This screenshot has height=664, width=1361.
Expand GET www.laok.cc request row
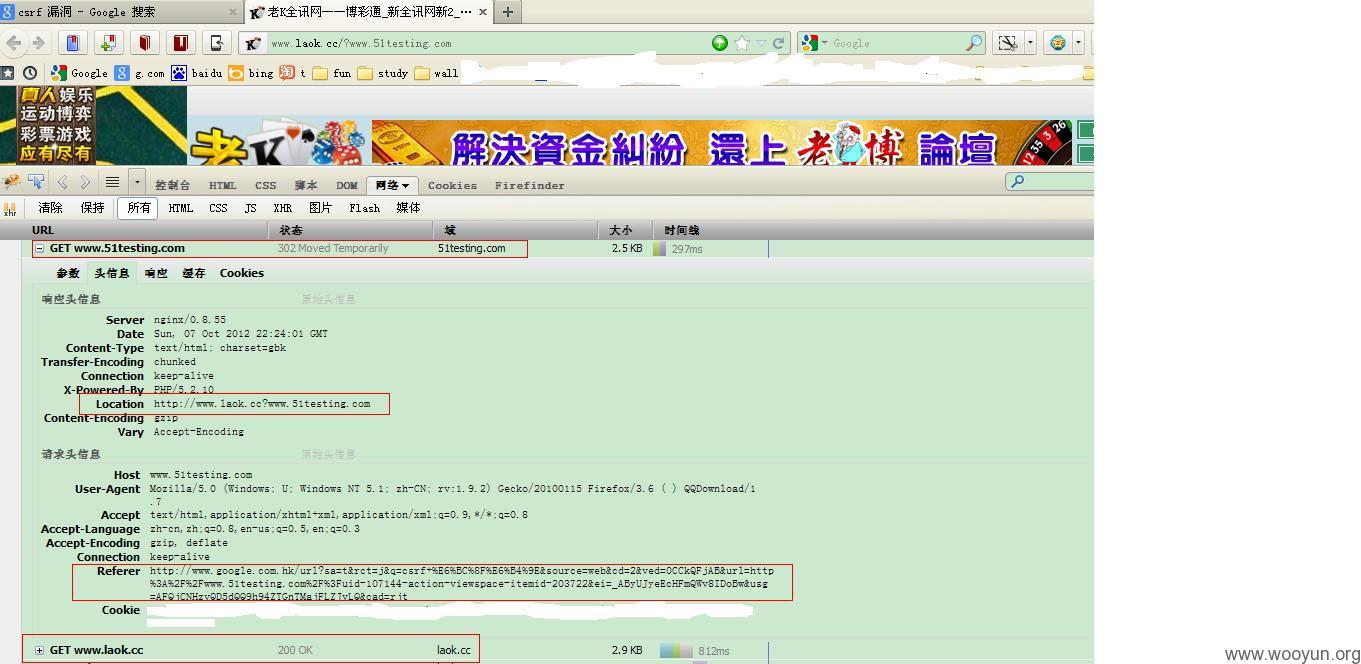pos(40,650)
